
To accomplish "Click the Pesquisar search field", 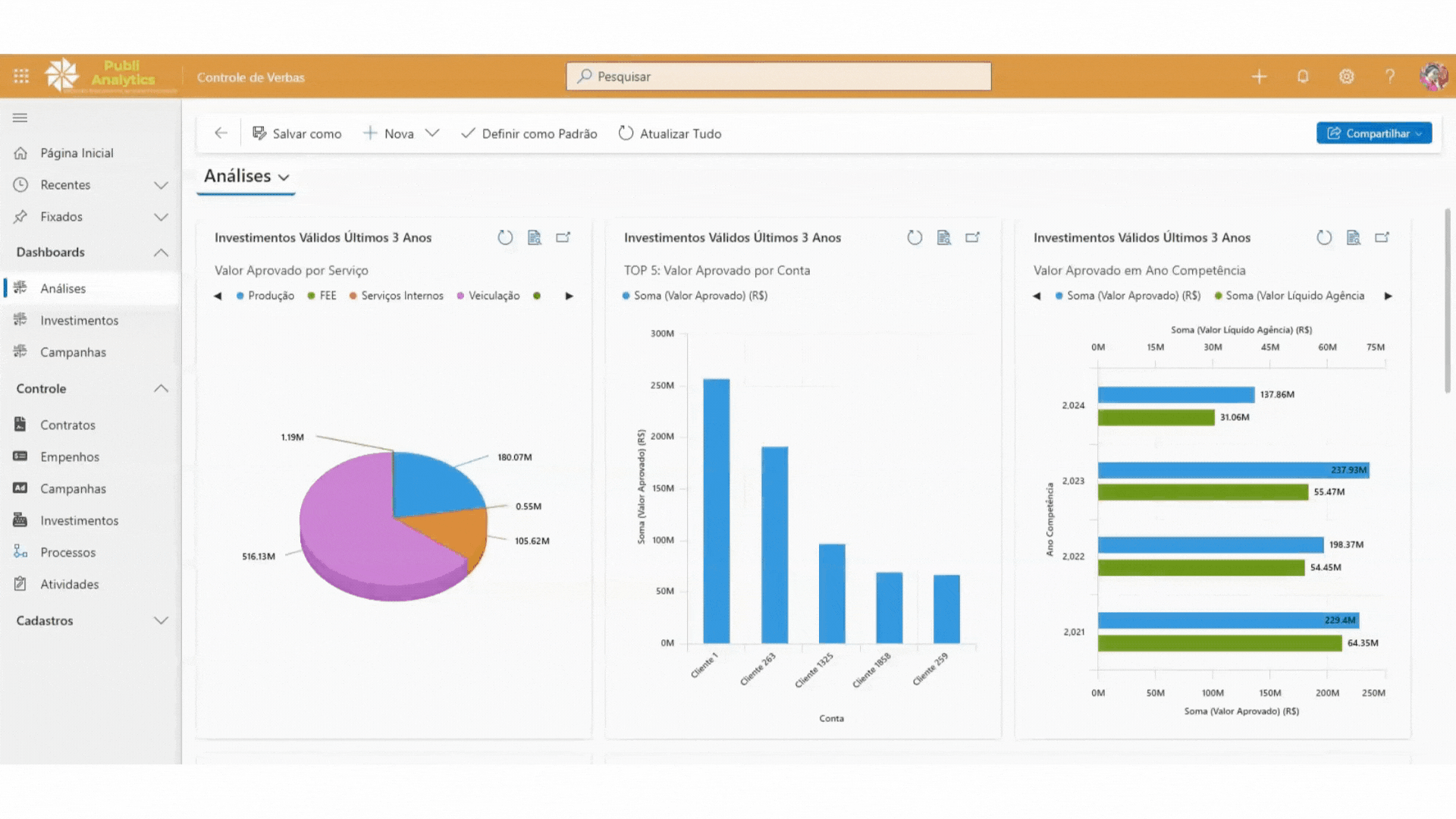I will click(779, 77).
